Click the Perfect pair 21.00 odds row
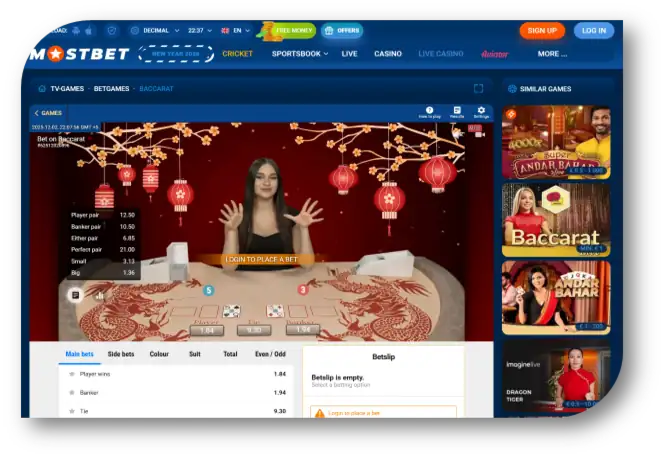 pyautogui.click(x=103, y=249)
